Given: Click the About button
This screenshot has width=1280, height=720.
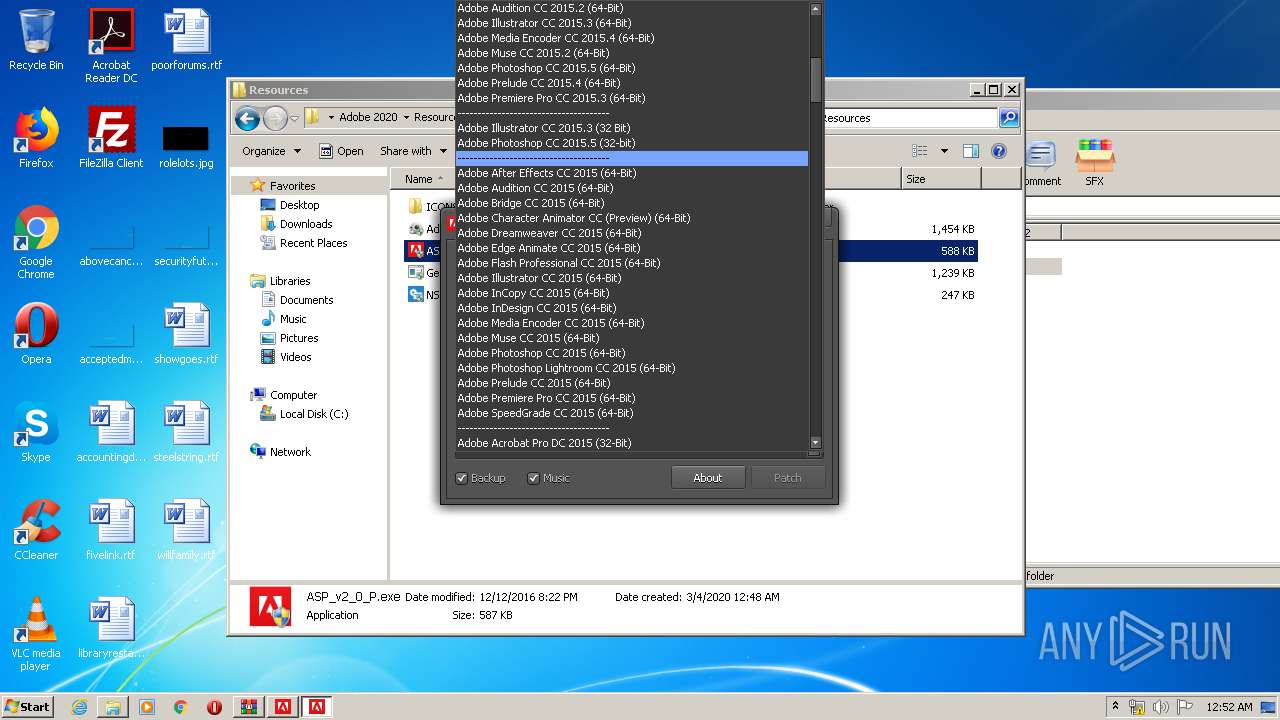Looking at the screenshot, I should (x=708, y=478).
